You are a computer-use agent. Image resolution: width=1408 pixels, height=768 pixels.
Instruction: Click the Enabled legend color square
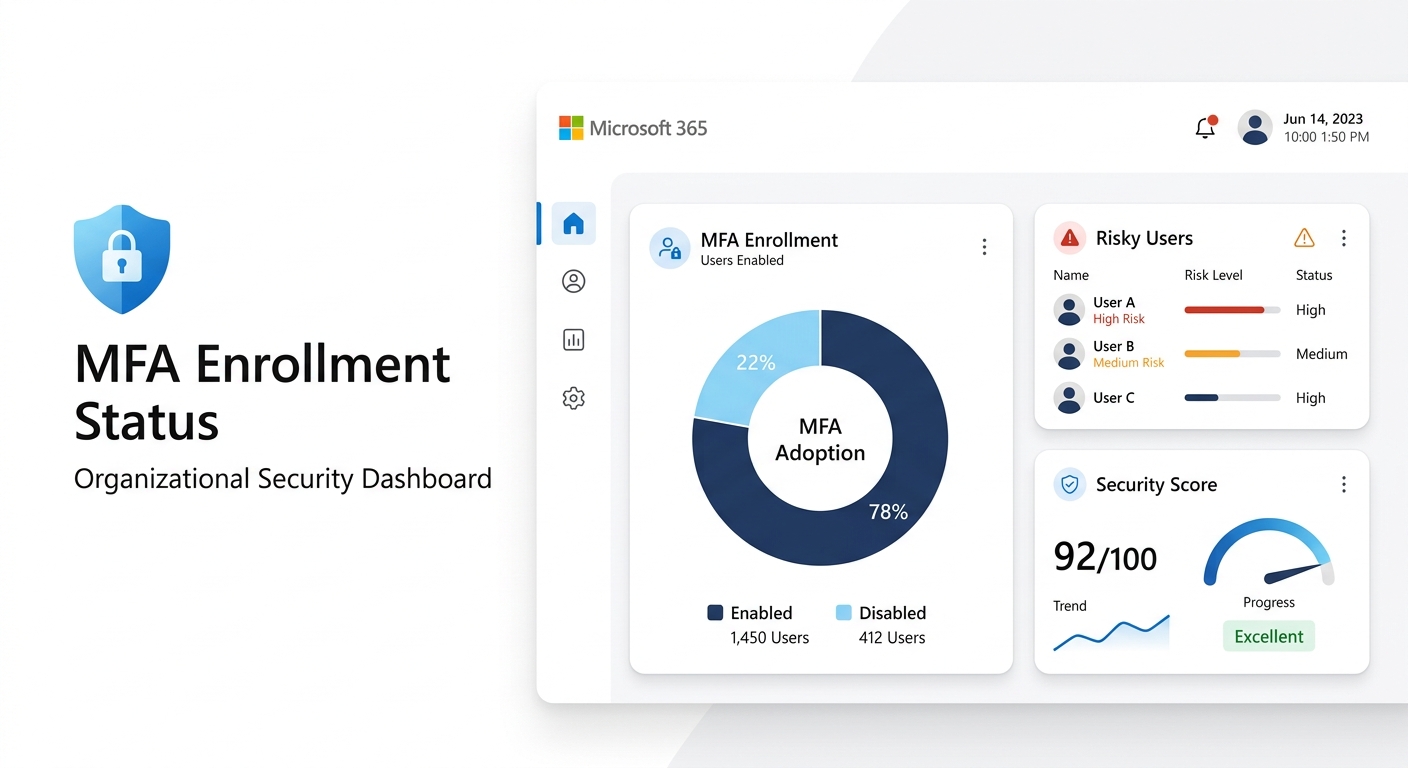[x=715, y=613]
